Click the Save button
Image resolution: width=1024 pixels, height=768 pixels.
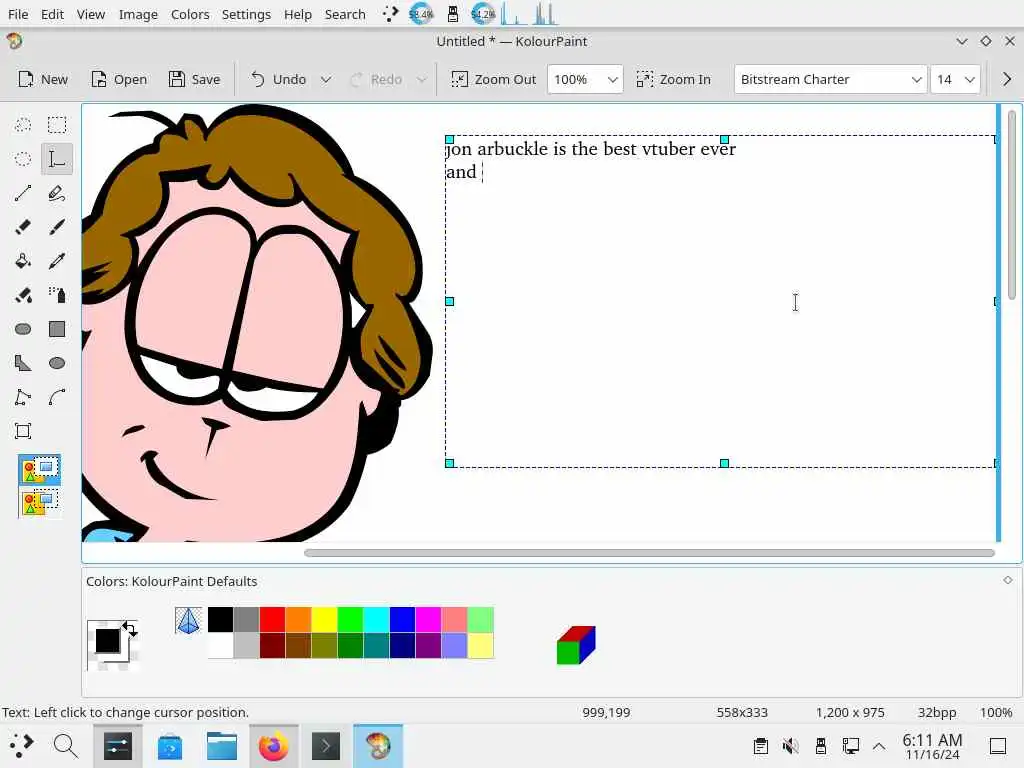(195, 79)
